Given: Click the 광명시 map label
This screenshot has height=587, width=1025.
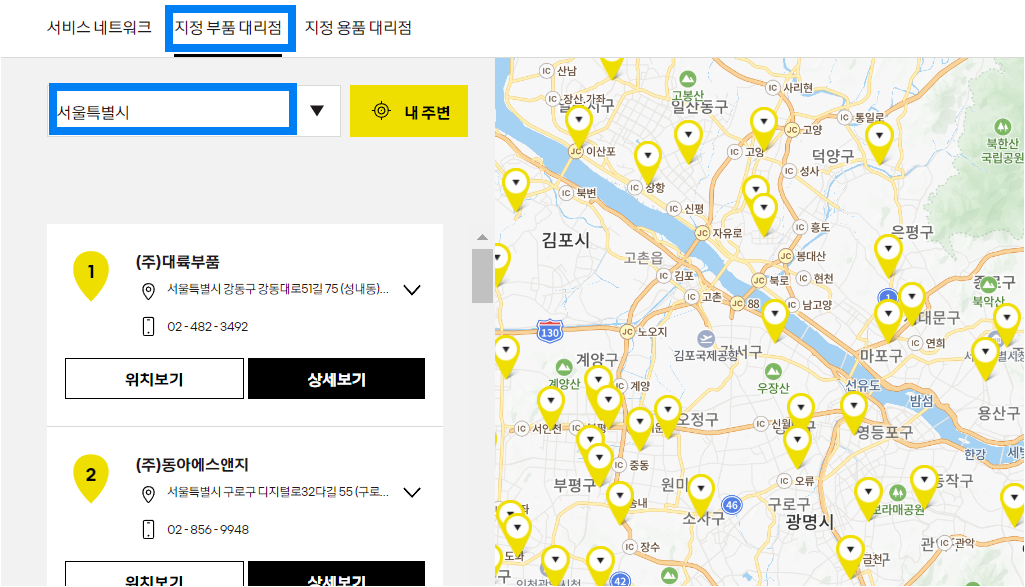Looking at the screenshot, I should [809, 521].
